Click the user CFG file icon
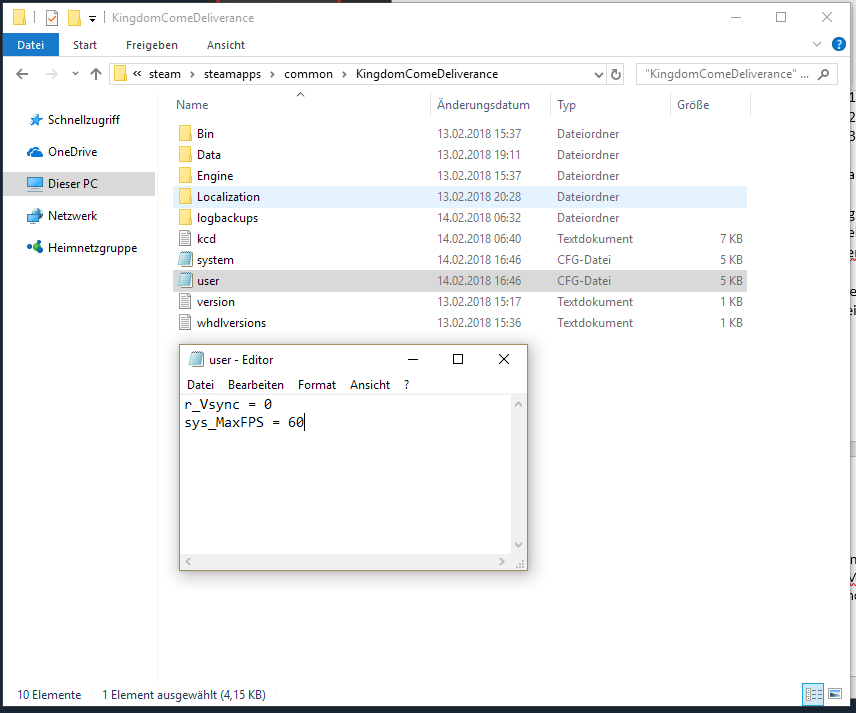This screenshot has height=713, width=856. click(186, 281)
